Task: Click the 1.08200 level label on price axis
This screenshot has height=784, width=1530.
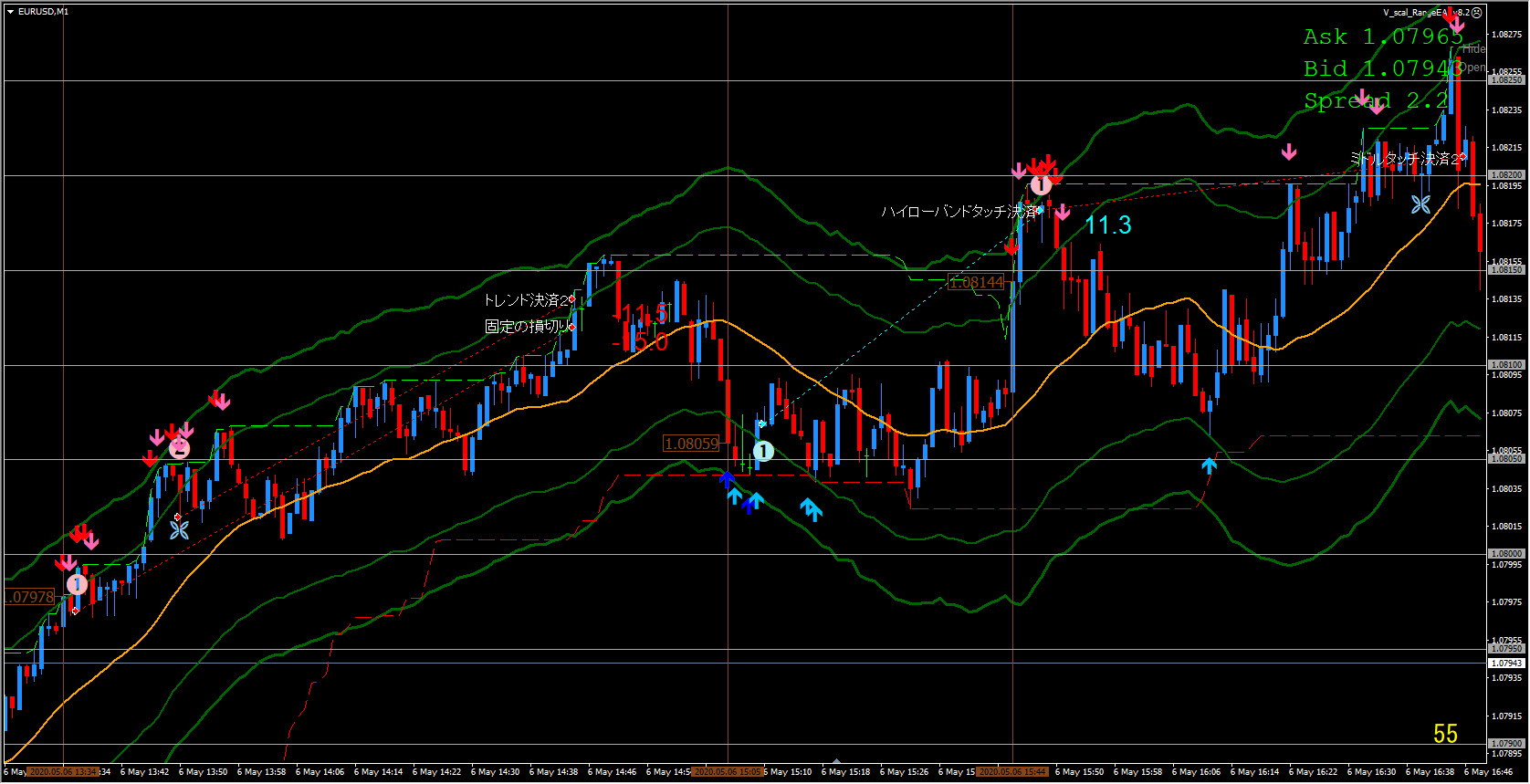Action: click(1506, 175)
